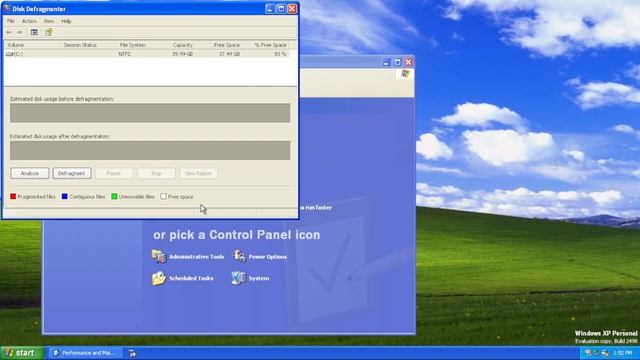Click the Disk Defragmenter title bar icon
The height and width of the screenshot is (360, 640).
pyautogui.click(x=7, y=8)
